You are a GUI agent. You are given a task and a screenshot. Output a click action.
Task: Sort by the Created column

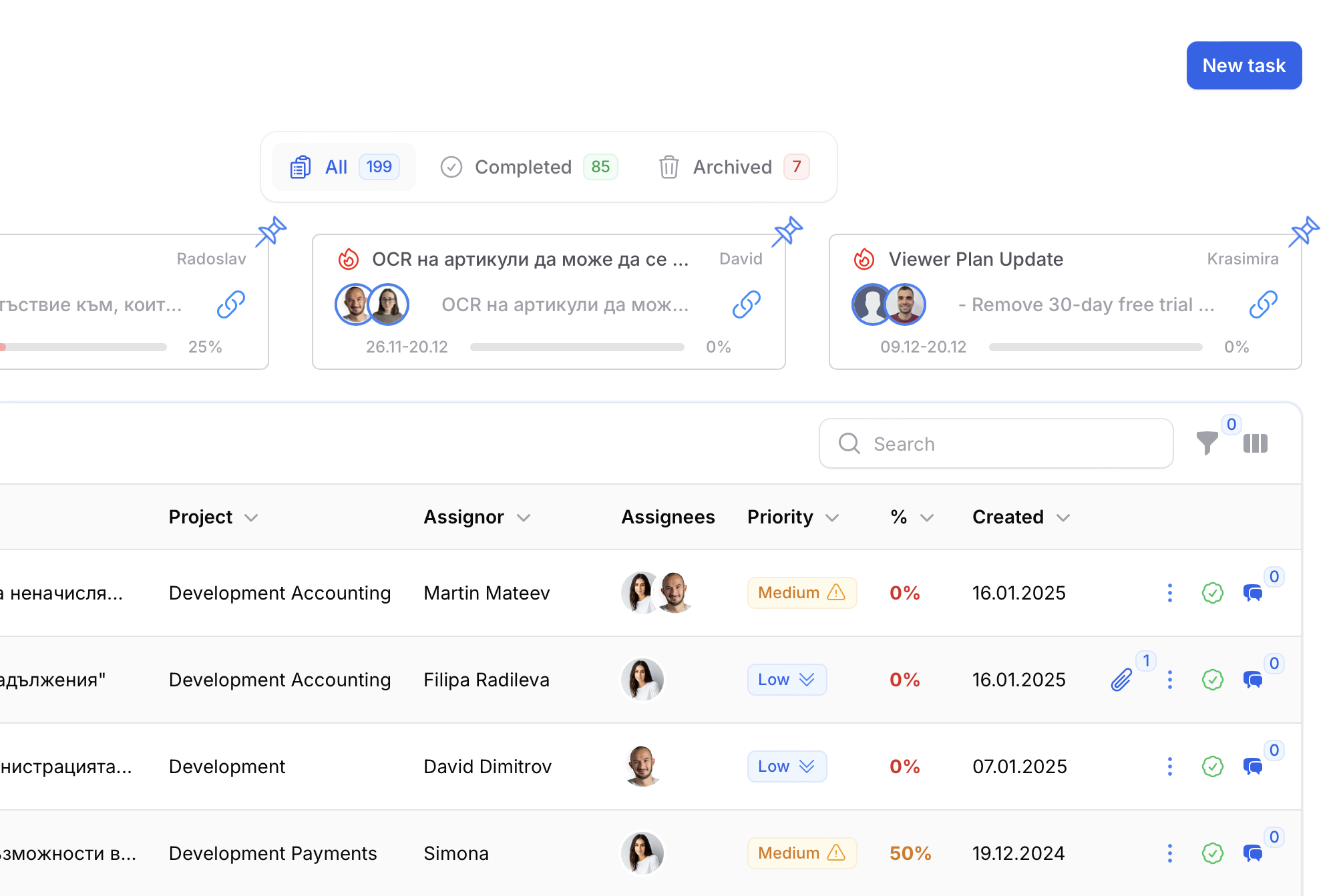pyautogui.click(x=1021, y=517)
